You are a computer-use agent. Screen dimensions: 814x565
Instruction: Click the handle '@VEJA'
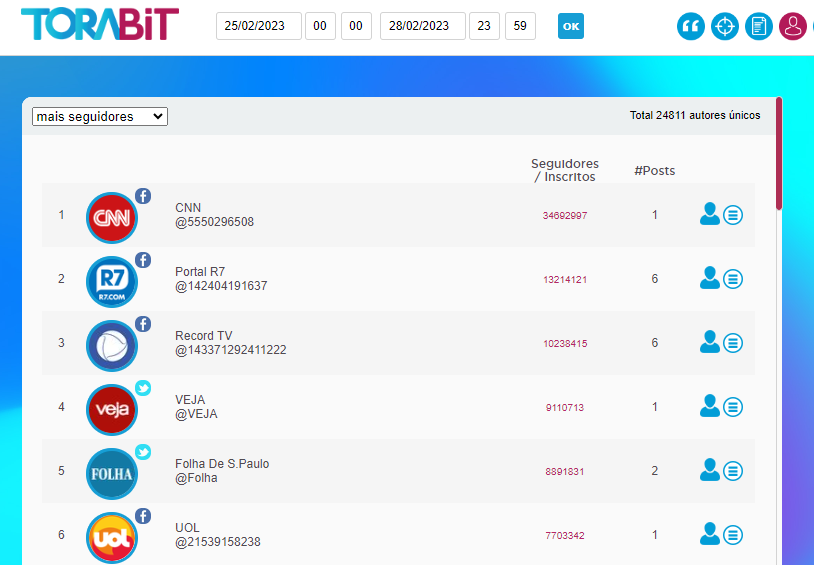pyautogui.click(x=196, y=414)
